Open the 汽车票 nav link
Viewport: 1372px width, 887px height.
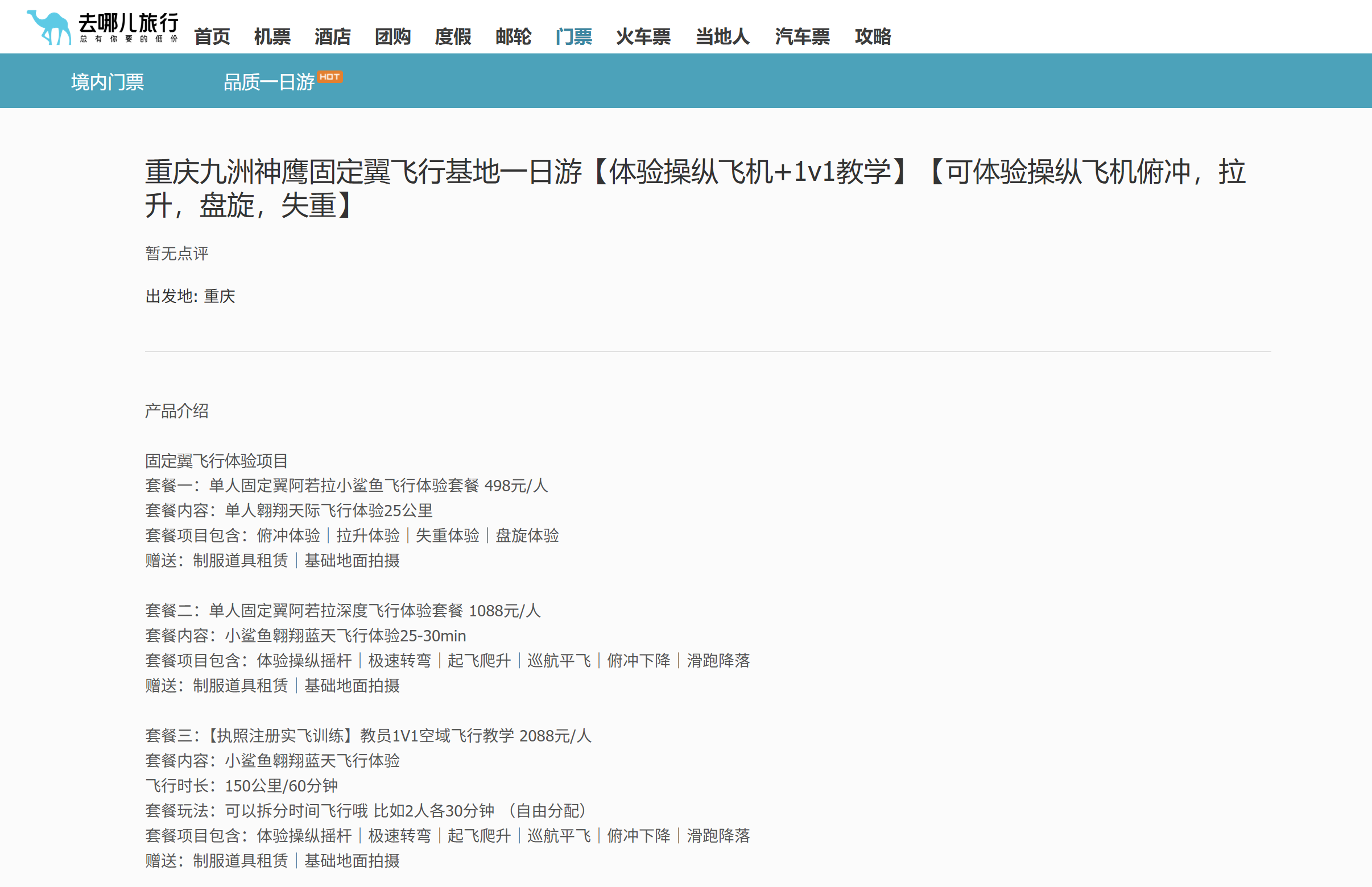tap(802, 37)
